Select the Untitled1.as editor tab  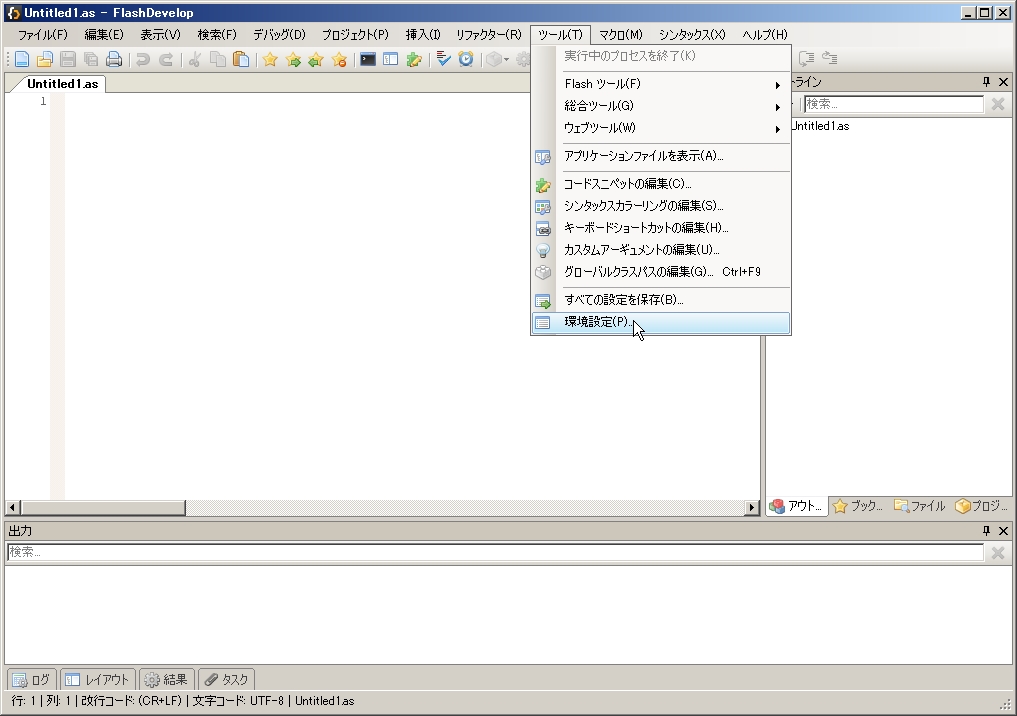pyautogui.click(x=62, y=84)
